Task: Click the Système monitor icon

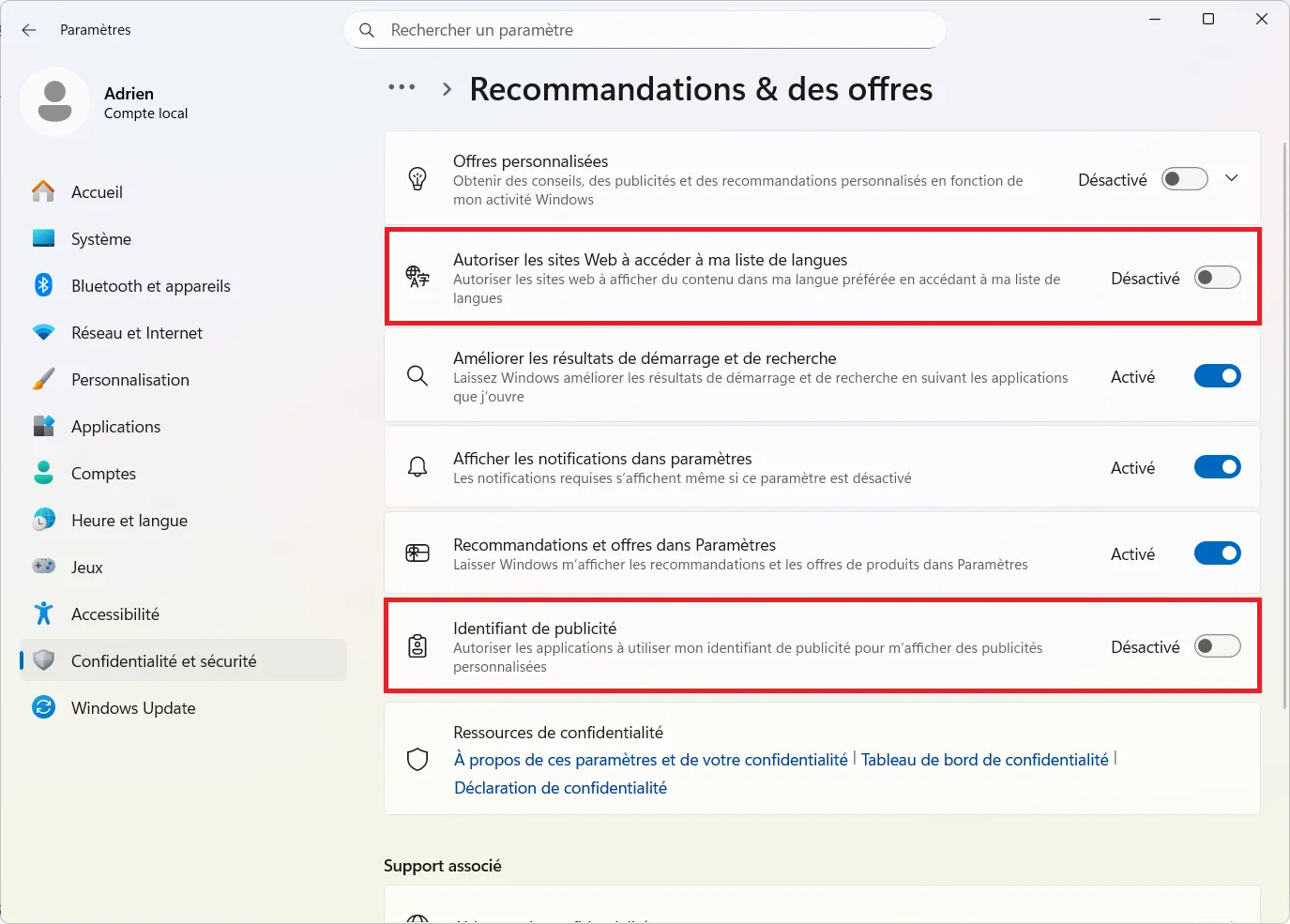Action: (43, 238)
